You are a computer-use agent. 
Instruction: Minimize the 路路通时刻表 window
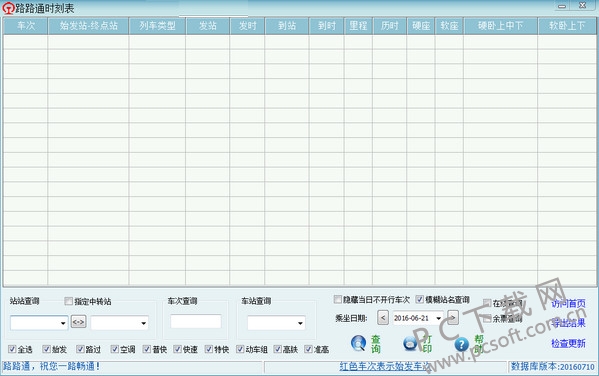pyautogui.click(x=562, y=6)
